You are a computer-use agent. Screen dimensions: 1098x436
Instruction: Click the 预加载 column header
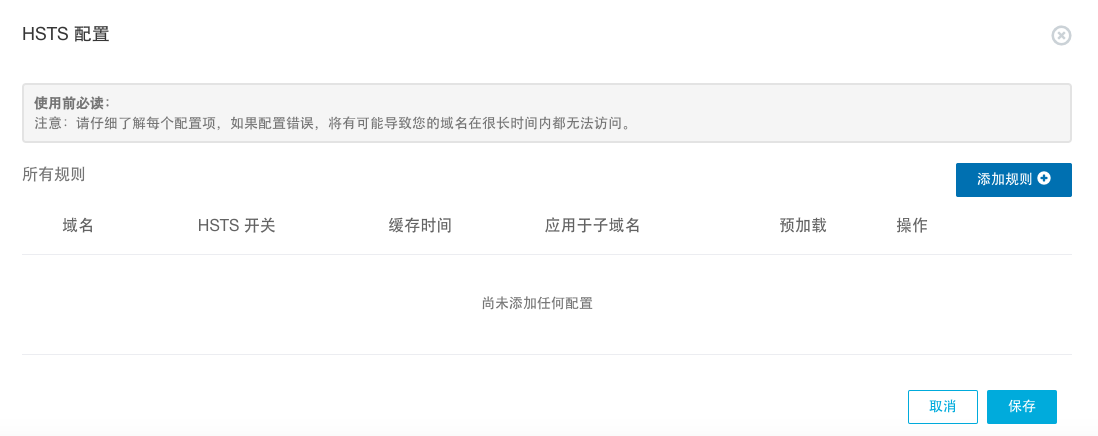pos(803,226)
